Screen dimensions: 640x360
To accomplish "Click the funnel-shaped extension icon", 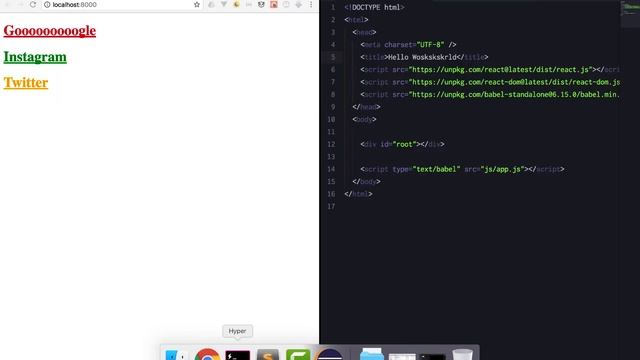I will [x=224, y=4].
